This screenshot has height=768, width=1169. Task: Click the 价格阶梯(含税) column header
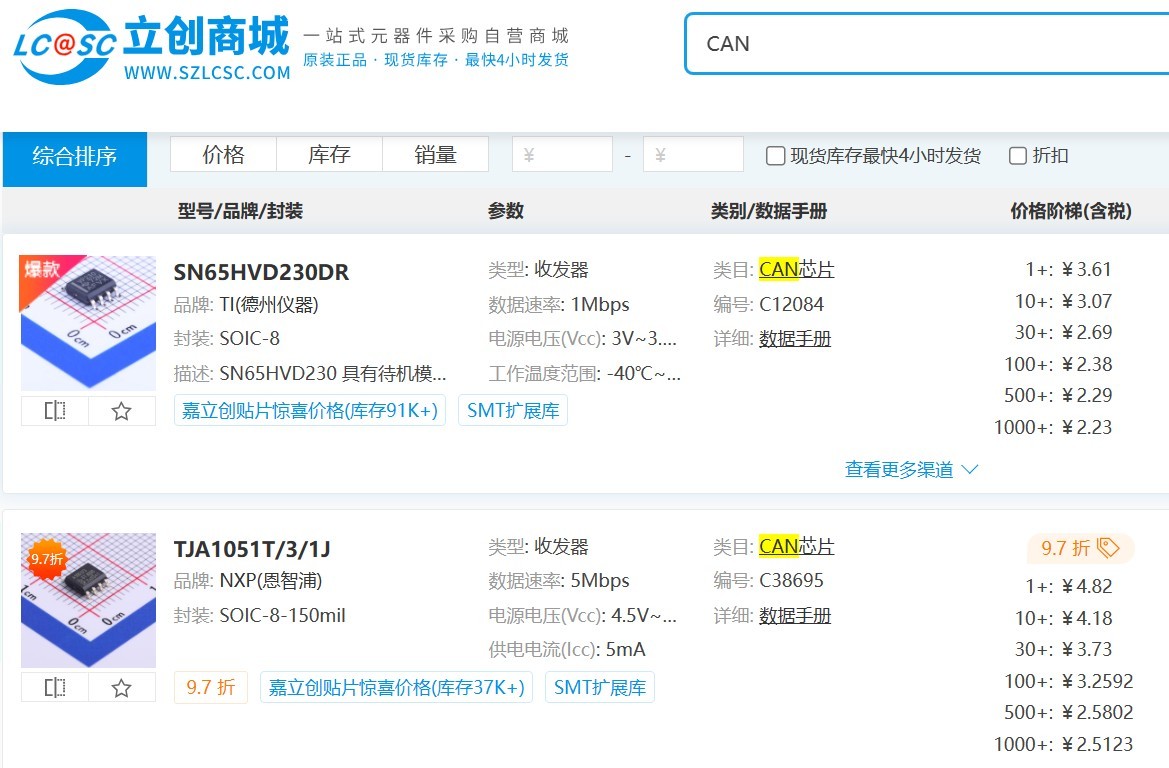tap(1071, 211)
